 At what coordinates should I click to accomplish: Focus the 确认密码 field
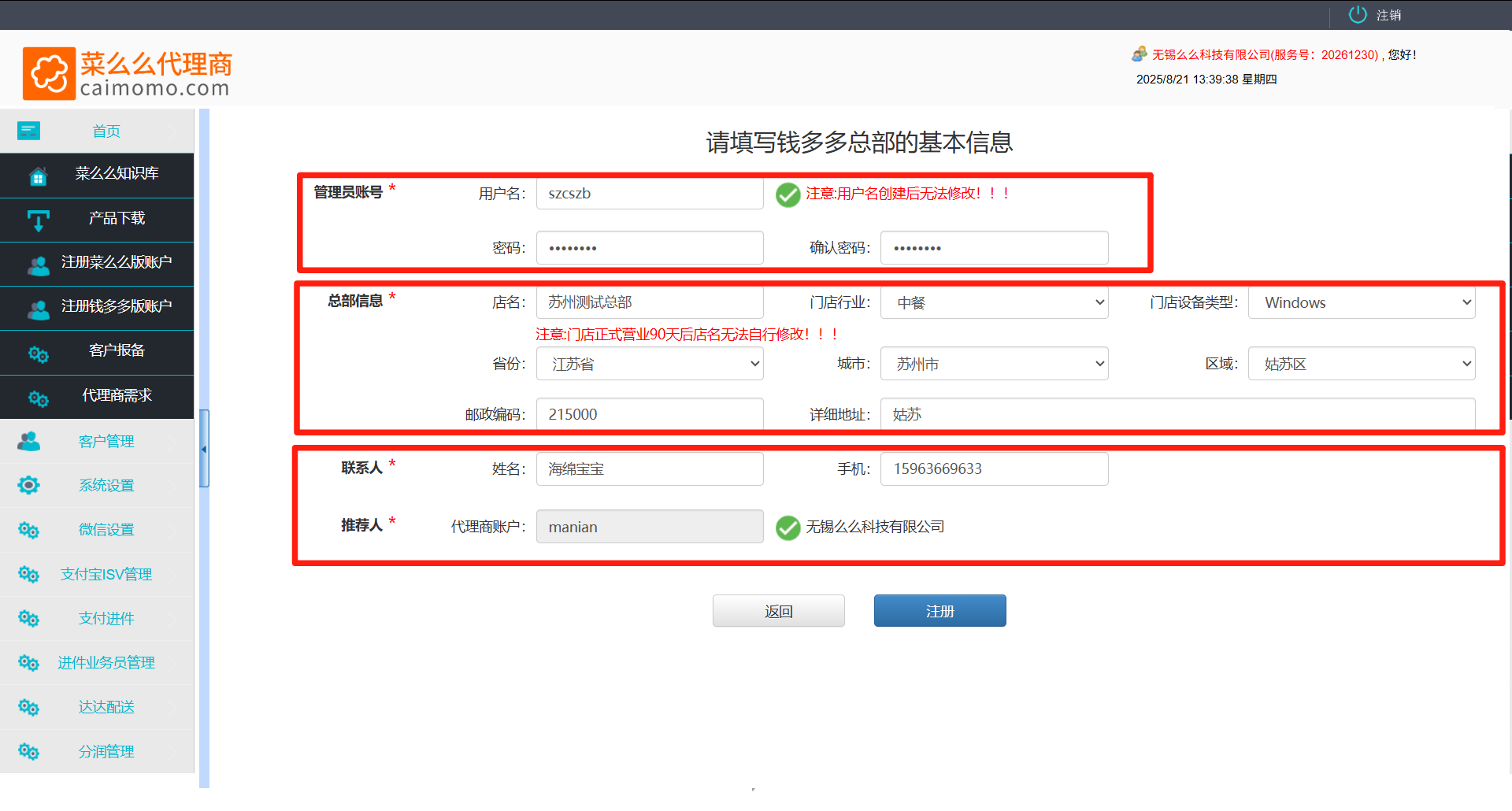pyautogui.click(x=994, y=247)
